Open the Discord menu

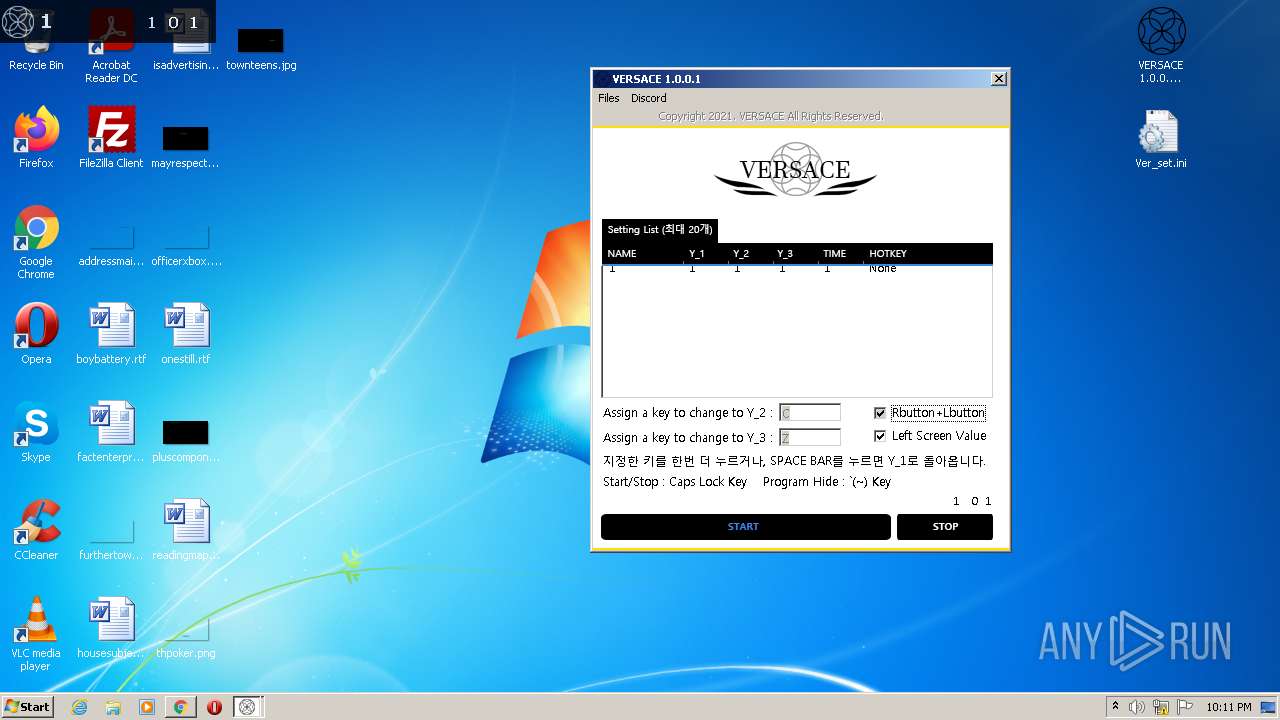[648, 98]
